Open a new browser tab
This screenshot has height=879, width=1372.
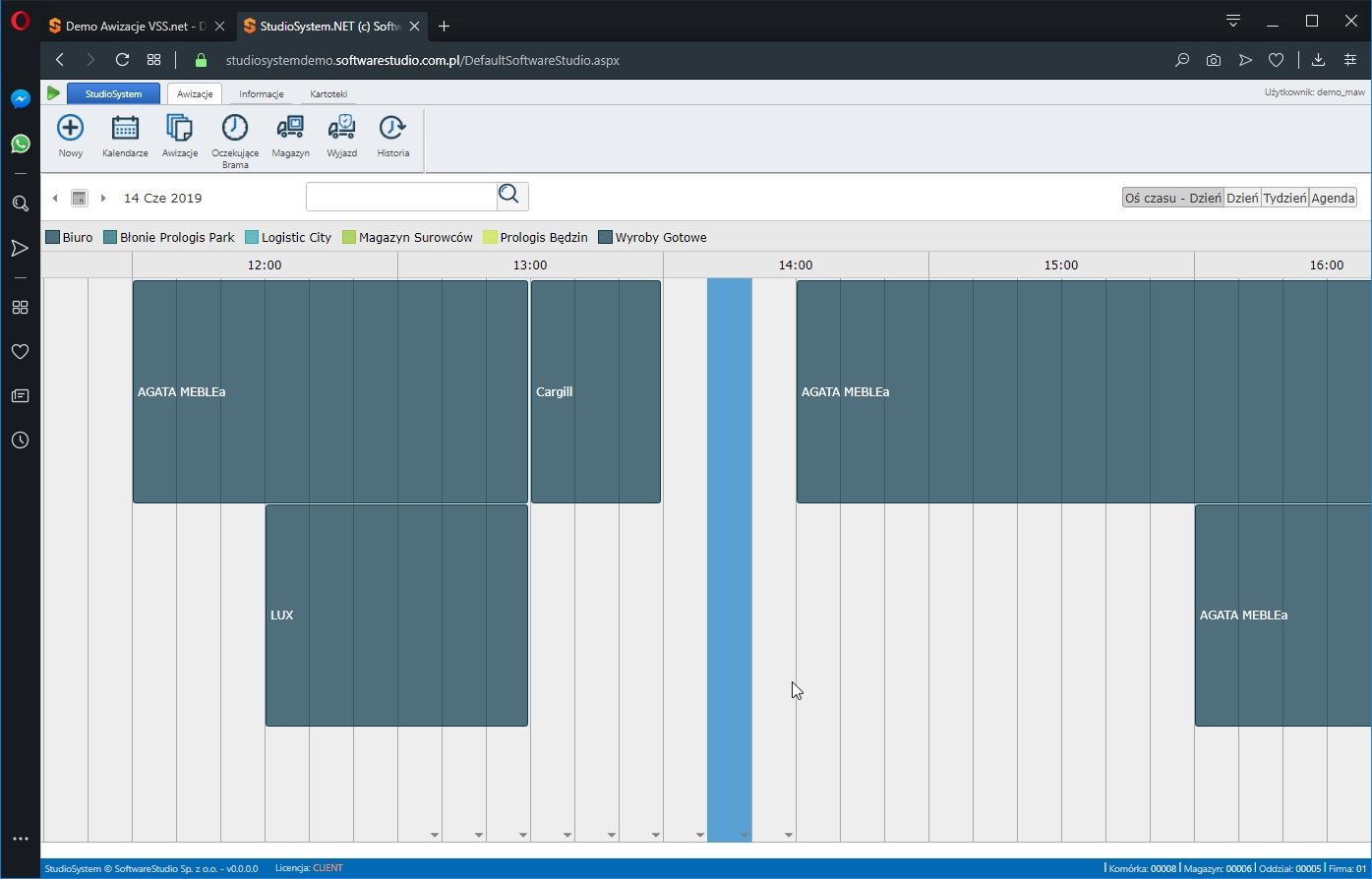pyautogui.click(x=444, y=27)
